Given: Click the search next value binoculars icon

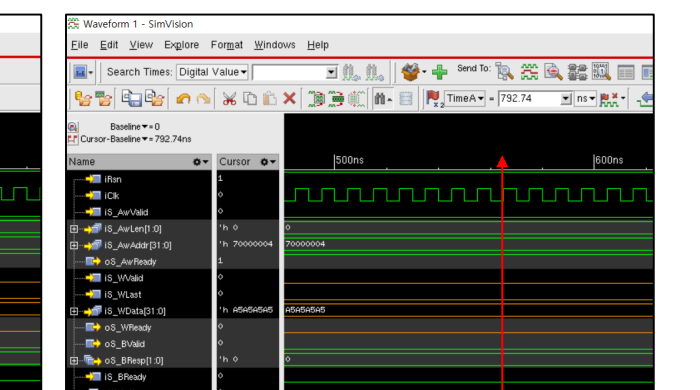Looking at the screenshot, I should [374, 72].
